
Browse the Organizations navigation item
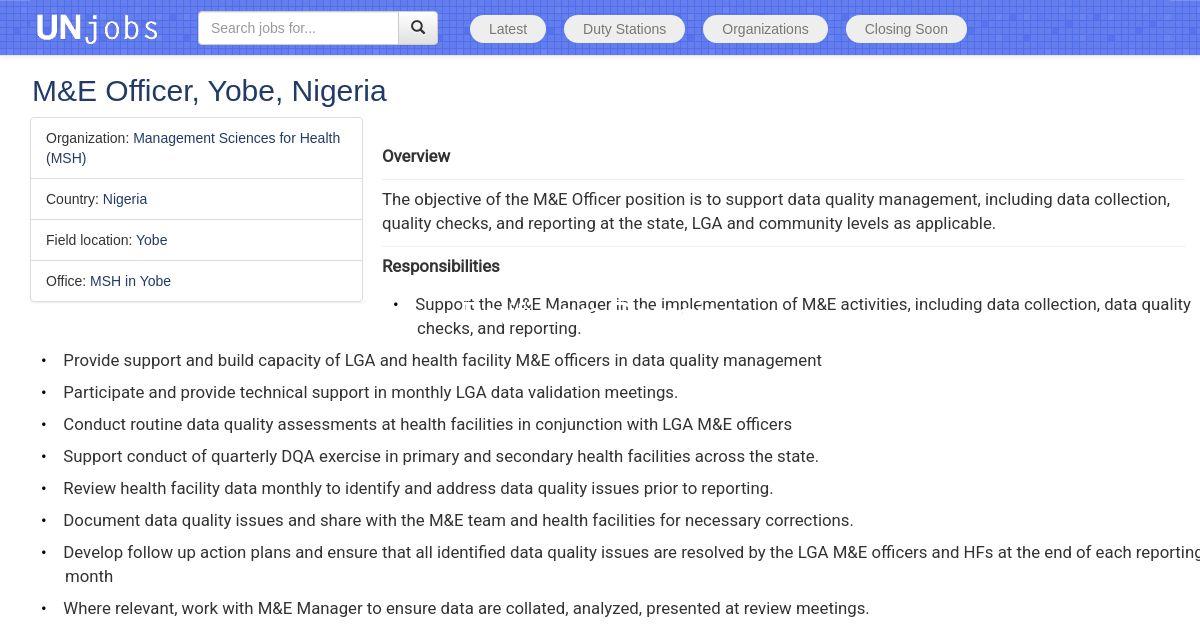point(765,29)
